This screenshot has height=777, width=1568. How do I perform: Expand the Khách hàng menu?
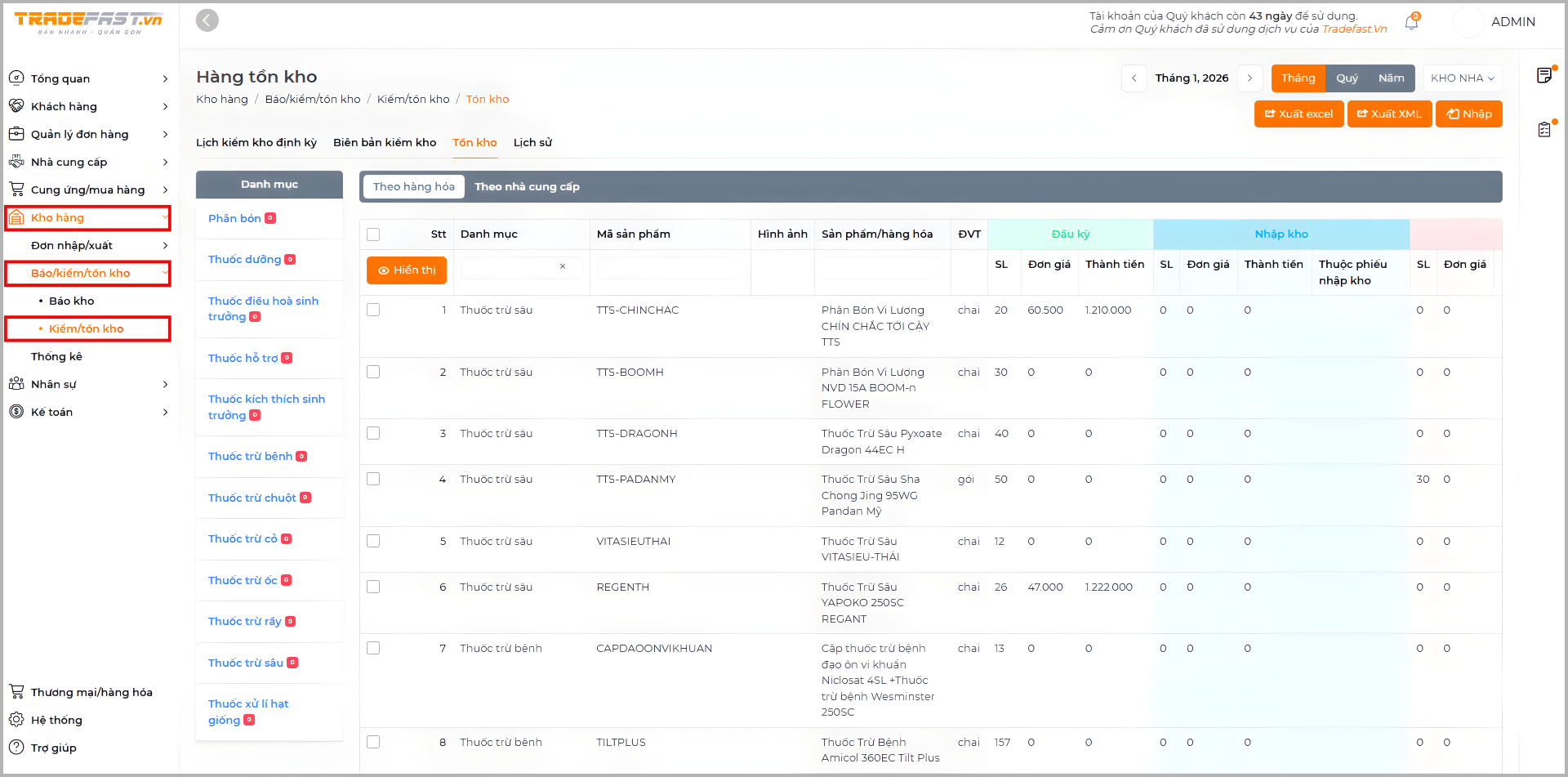coord(88,106)
